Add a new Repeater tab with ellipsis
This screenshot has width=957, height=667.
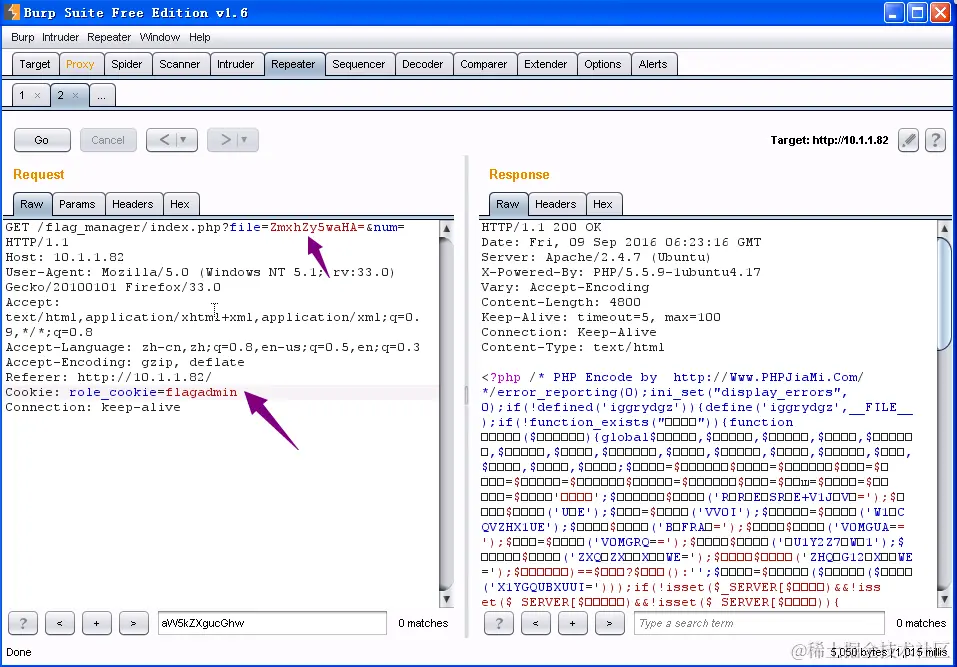[101, 96]
